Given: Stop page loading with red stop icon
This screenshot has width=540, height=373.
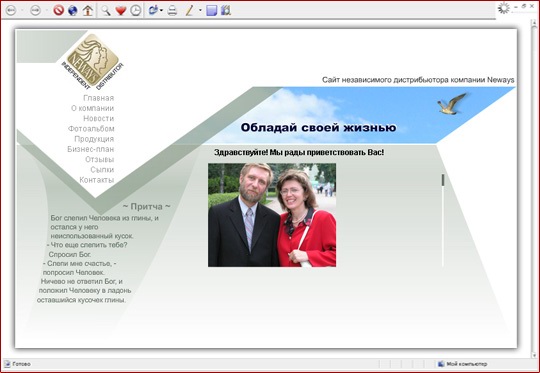Looking at the screenshot, I should tap(59, 10).
